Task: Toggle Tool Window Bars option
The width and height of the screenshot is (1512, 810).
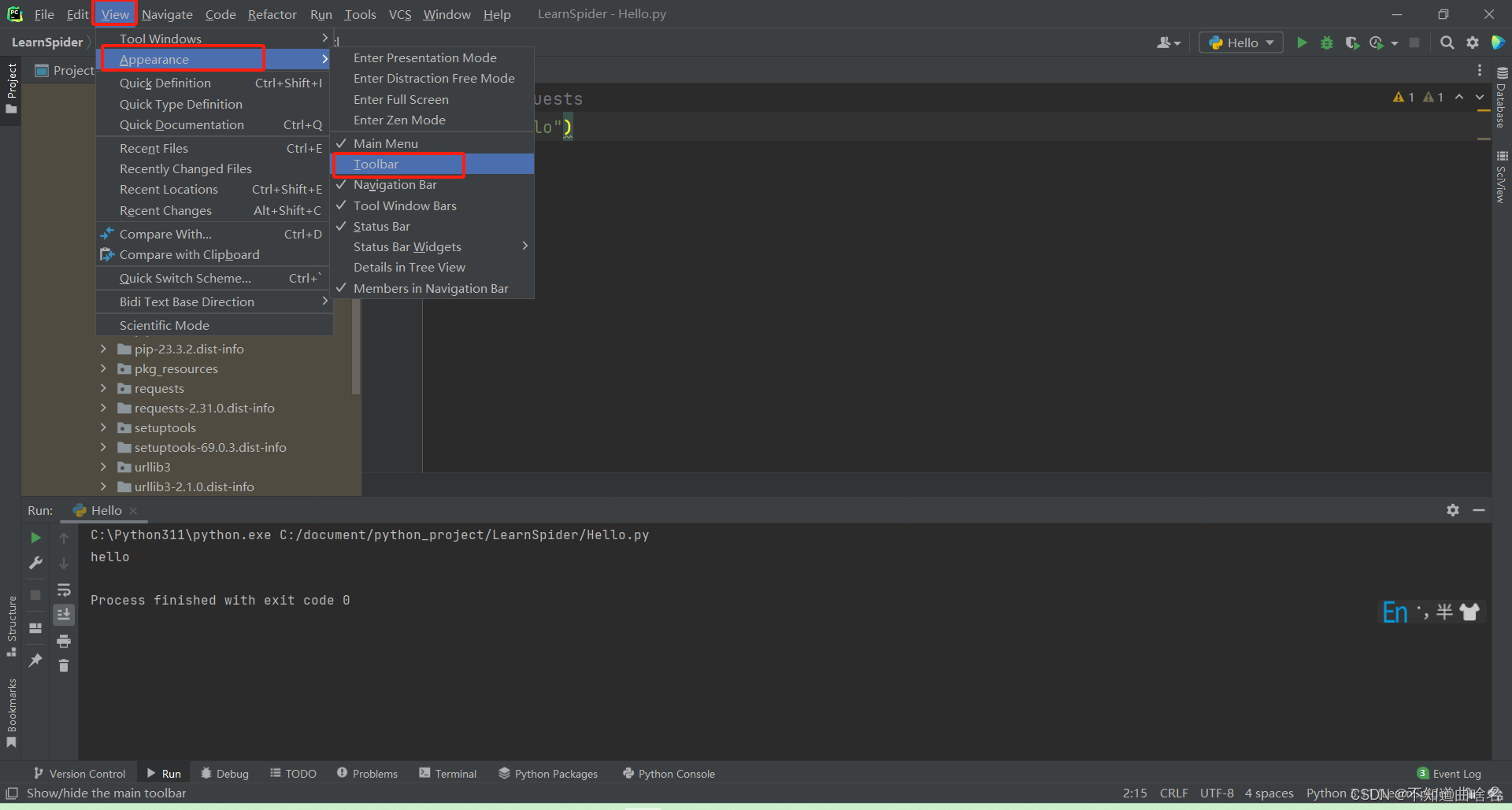Action: [432, 205]
